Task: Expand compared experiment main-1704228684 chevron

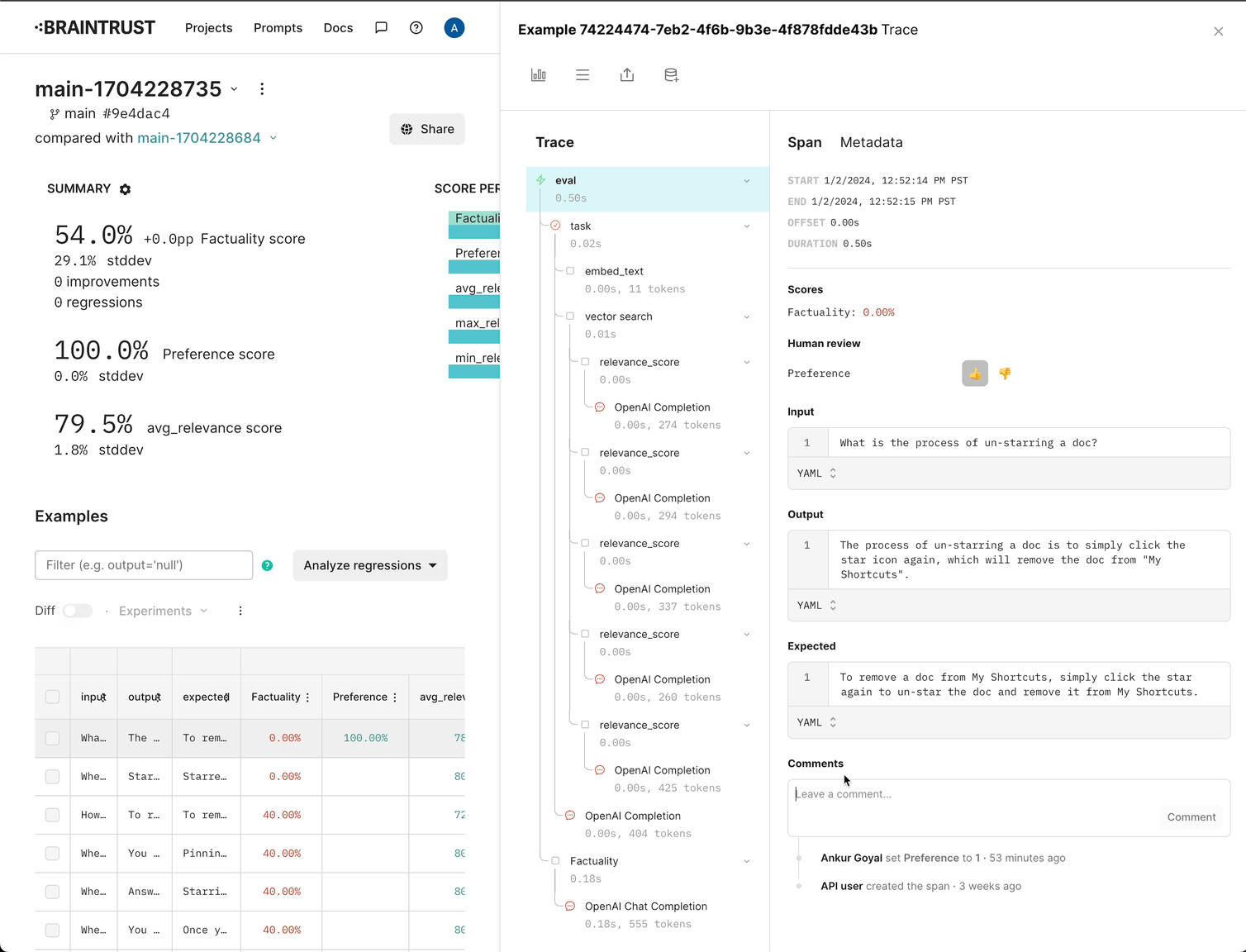Action: click(273, 138)
